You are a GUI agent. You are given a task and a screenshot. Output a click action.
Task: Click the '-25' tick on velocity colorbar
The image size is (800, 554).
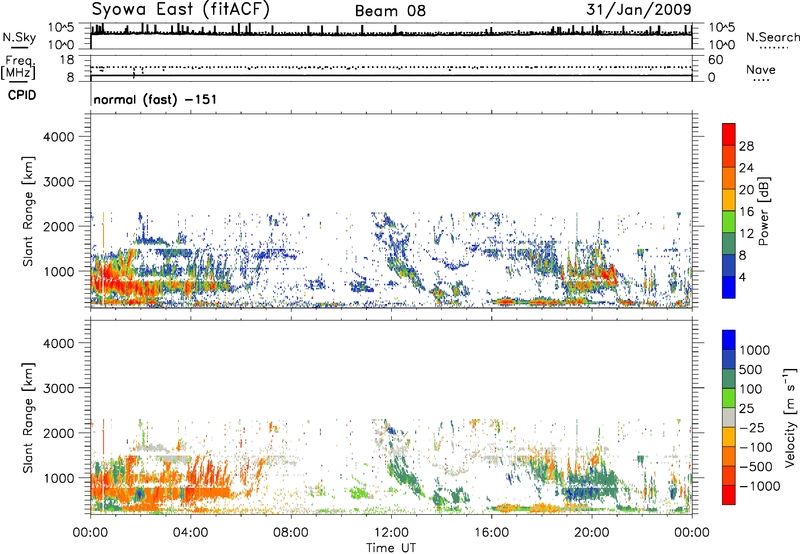752,427
